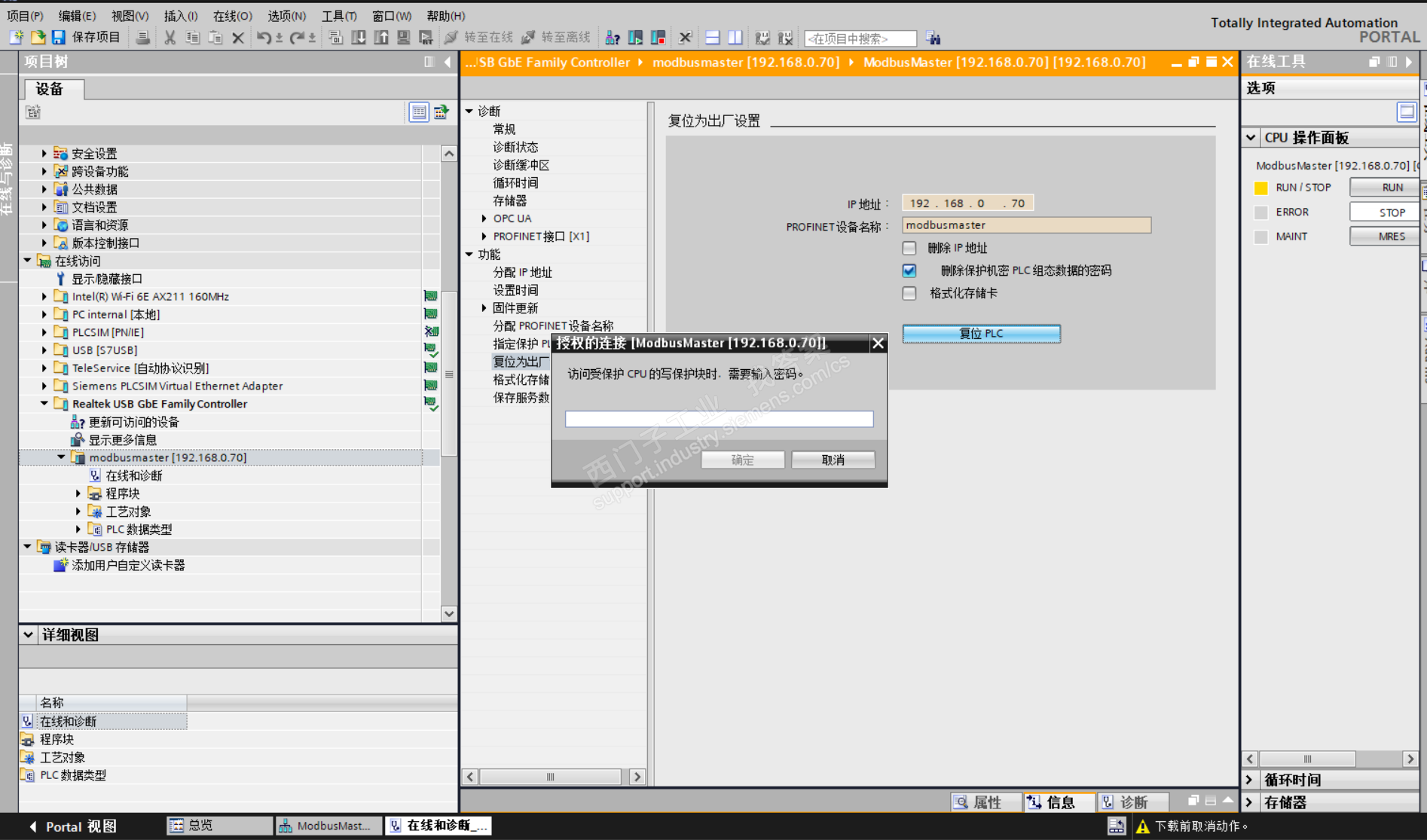
Task: Expand the 存储器 section in online tools
Action: coord(1249,802)
